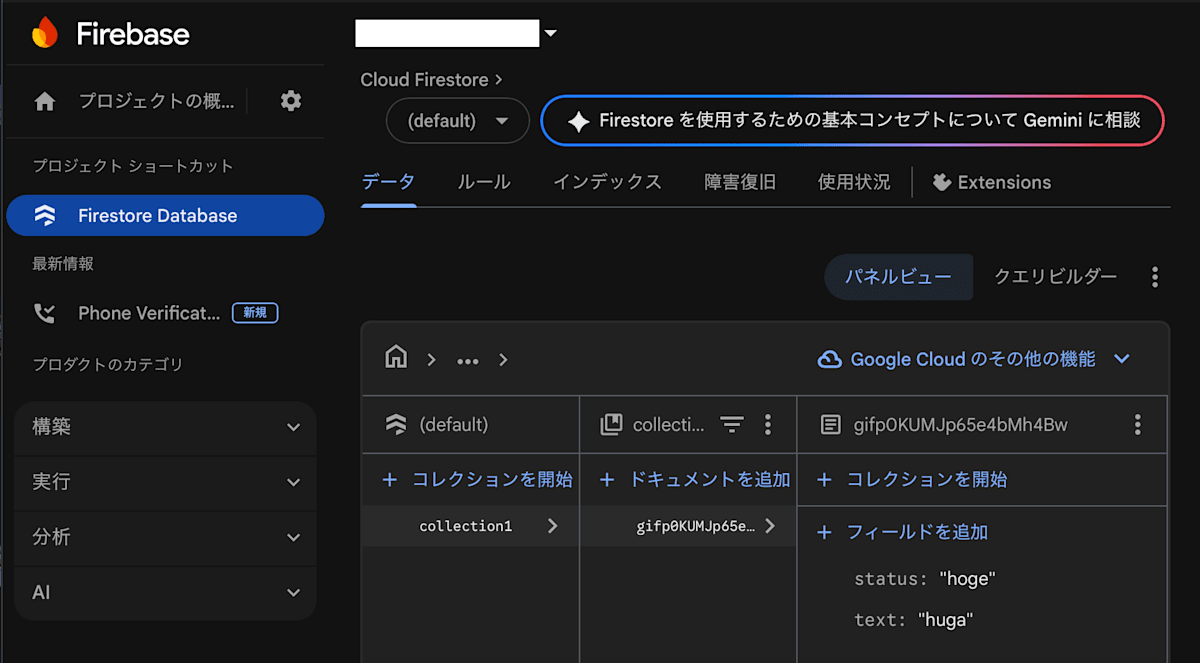Open Firestore Database in sidebar
The height and width of the screenshot is (663, 1200).
[165, 215]
